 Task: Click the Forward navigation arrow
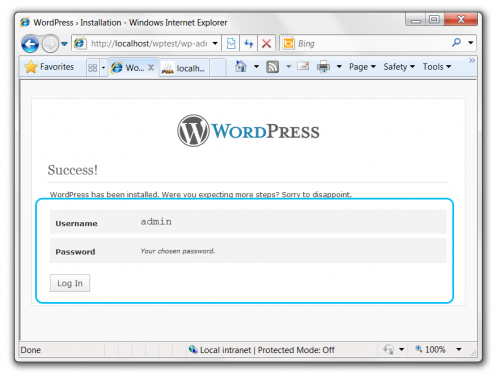tap(50, 44)
